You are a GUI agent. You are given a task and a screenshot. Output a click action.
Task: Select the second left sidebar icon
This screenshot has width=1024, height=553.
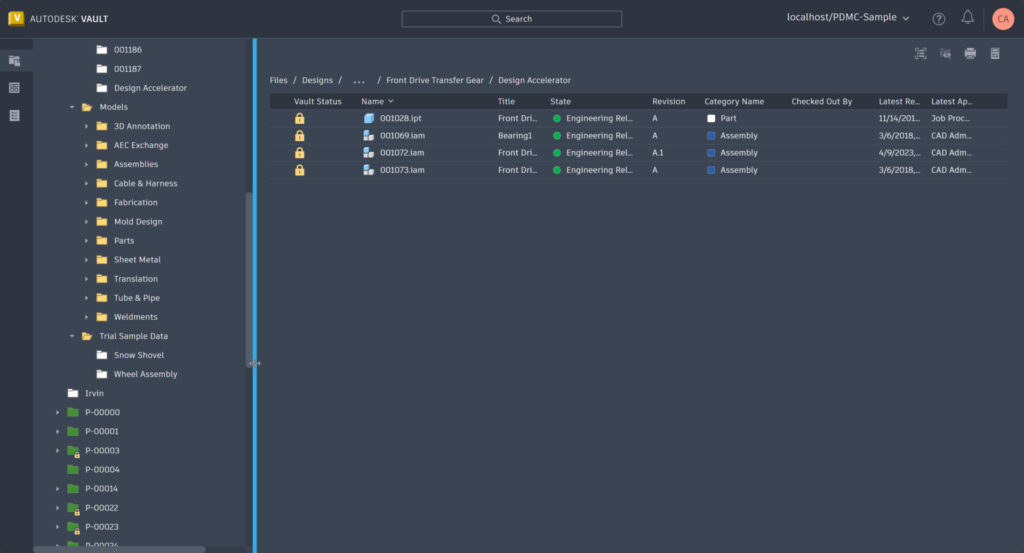pos(14,87)
